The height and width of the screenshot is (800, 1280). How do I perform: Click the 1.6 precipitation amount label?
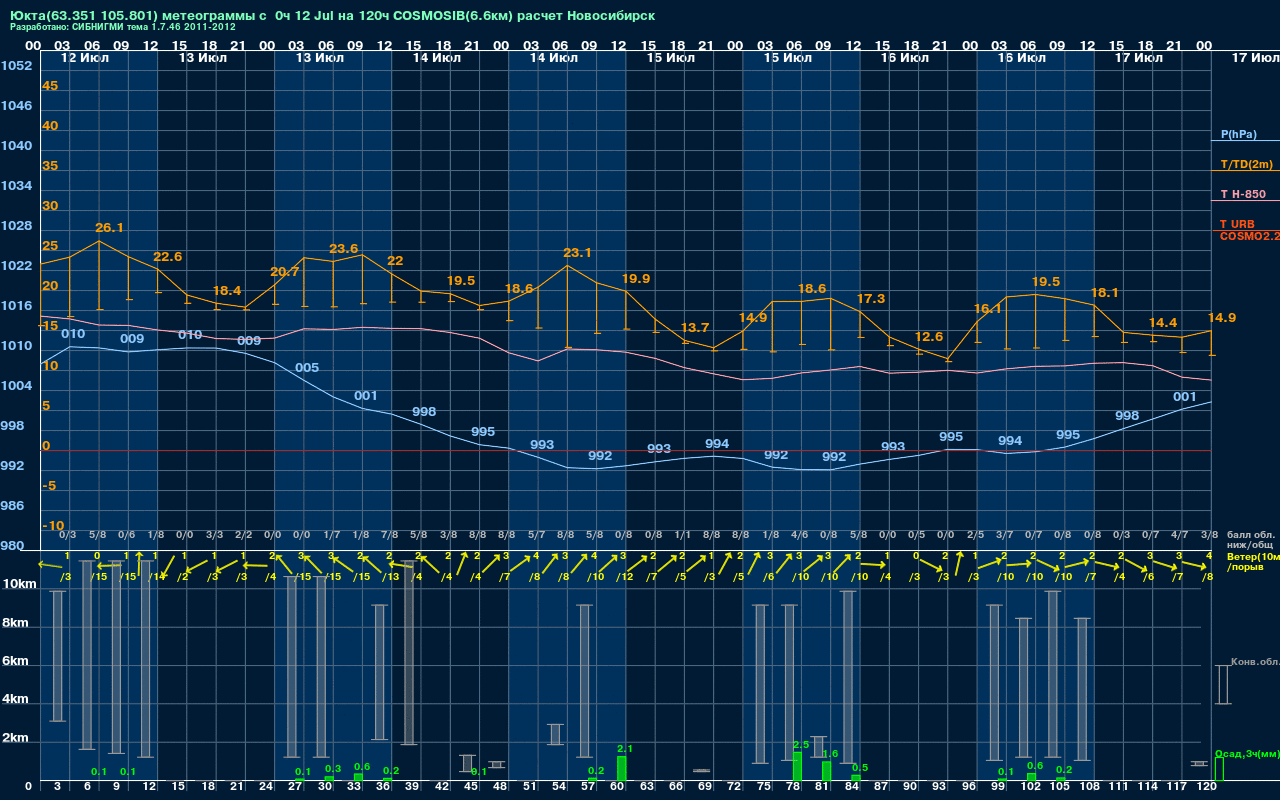830,754
